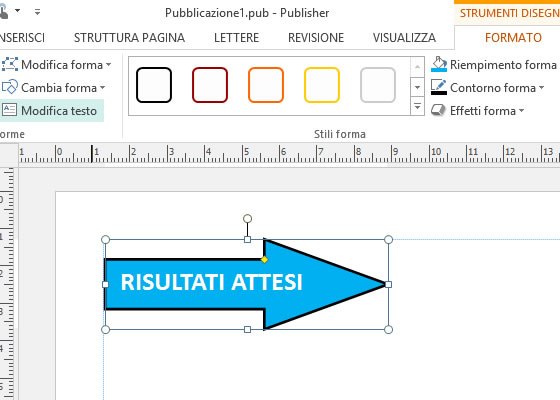560x400 pixels.
Task: Open the Cambia forma dropdown arrow
Action: pos(103,88)
